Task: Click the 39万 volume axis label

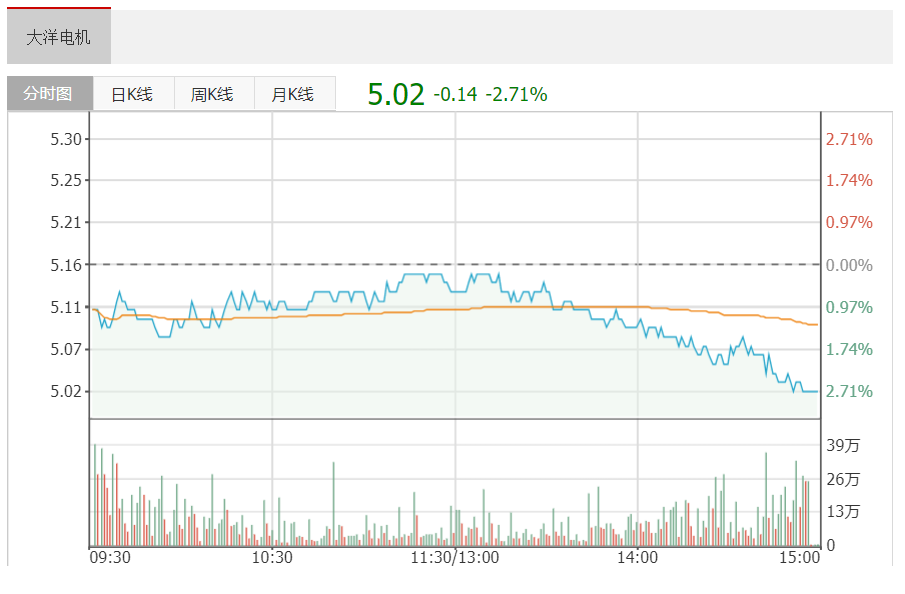Action: [x=843, y=446]
